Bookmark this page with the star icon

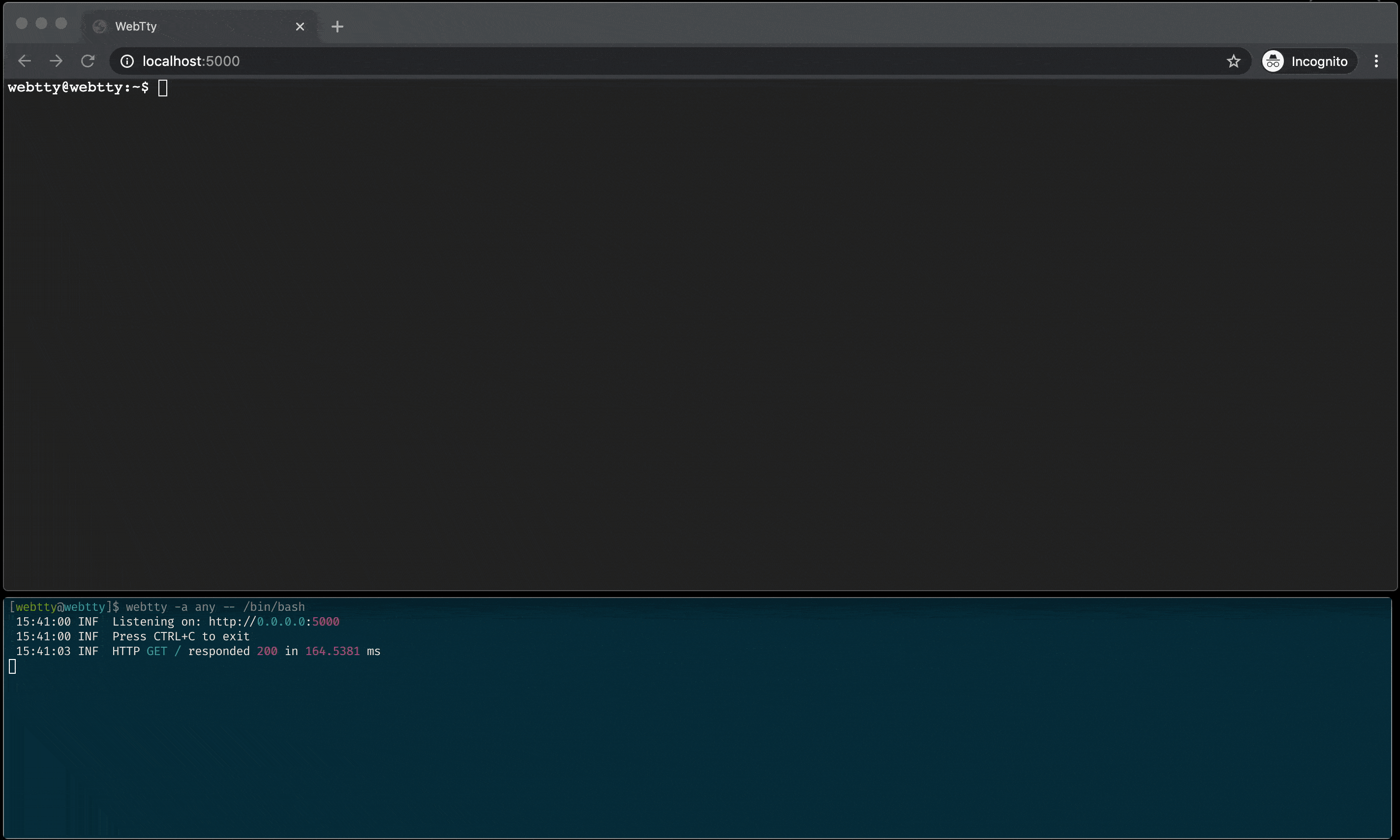(1233, 61)
